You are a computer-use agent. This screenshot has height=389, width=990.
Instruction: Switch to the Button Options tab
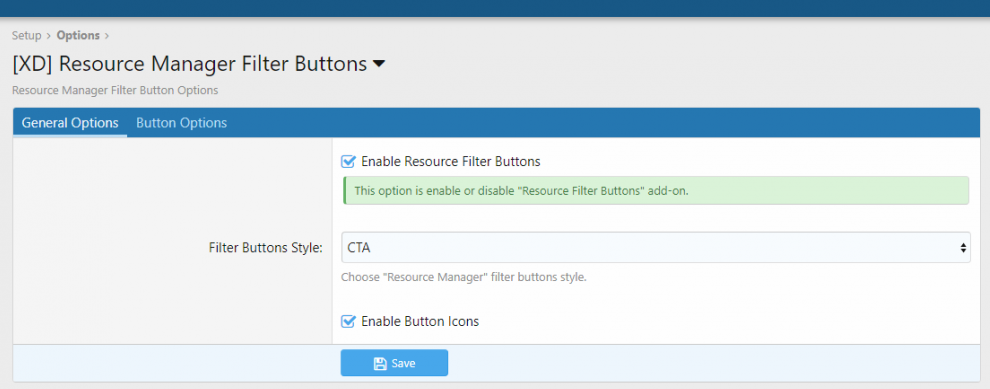[x=181, y=123]
